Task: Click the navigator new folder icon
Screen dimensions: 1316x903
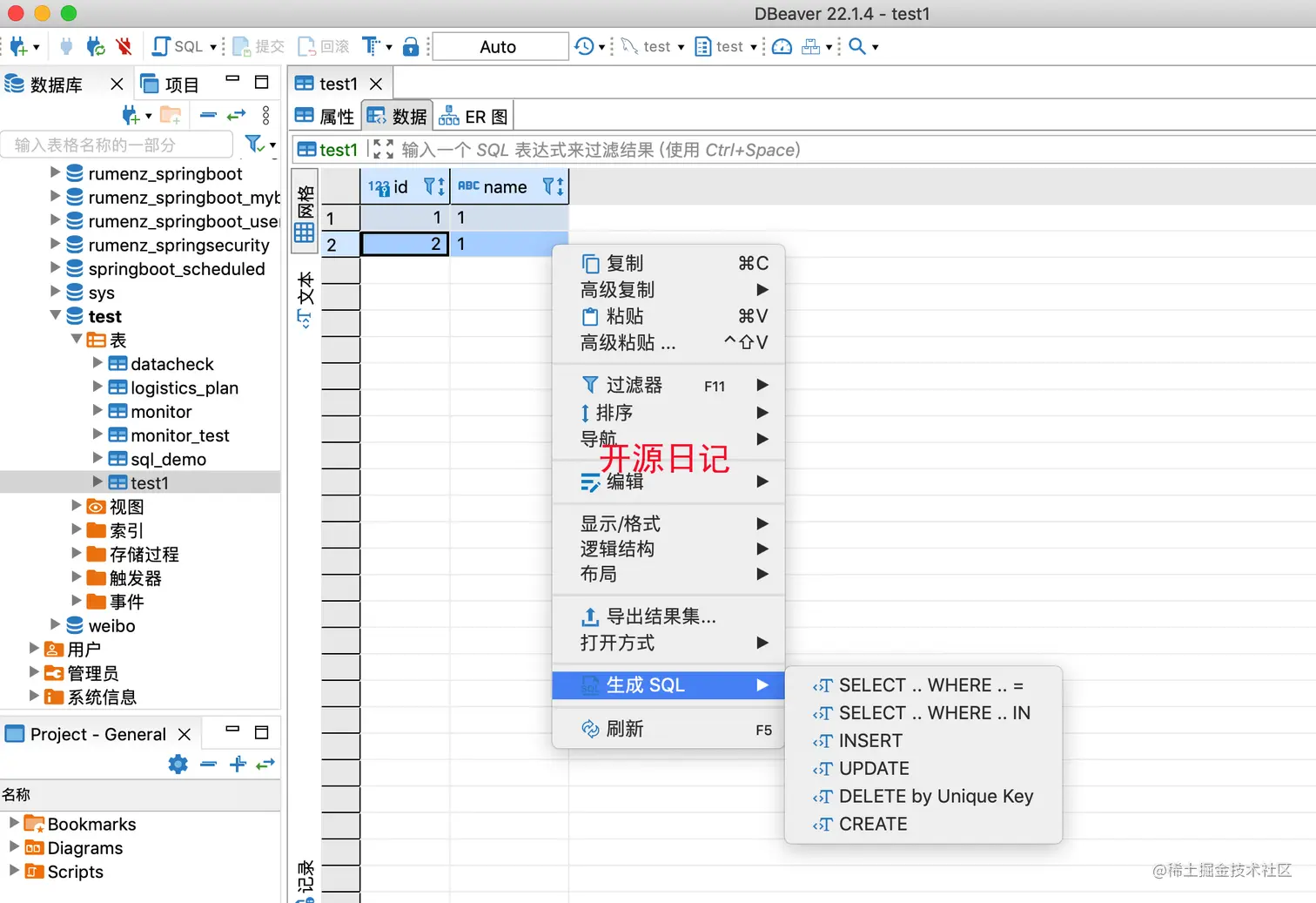Action: (171, 115)
